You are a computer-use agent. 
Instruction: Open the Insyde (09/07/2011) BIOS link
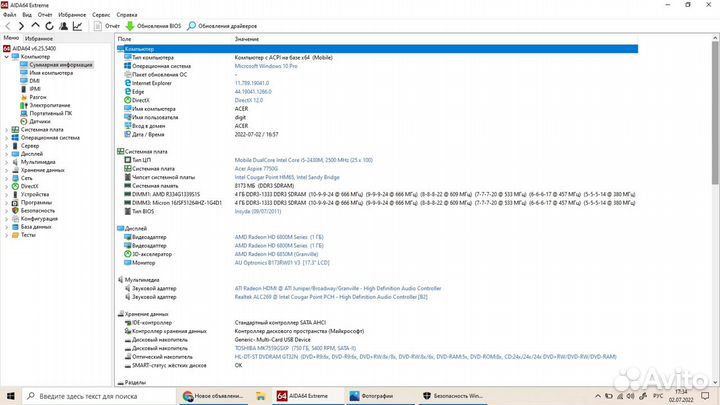tap(258, 211)
